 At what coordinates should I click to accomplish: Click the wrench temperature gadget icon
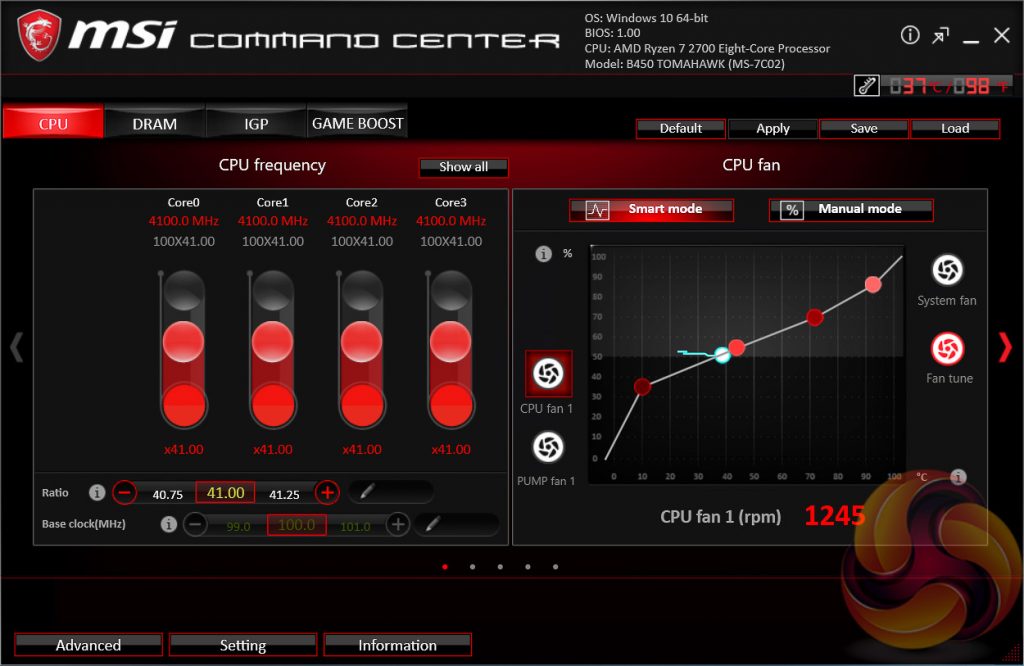pyautogui.click(x=866, y=86)
